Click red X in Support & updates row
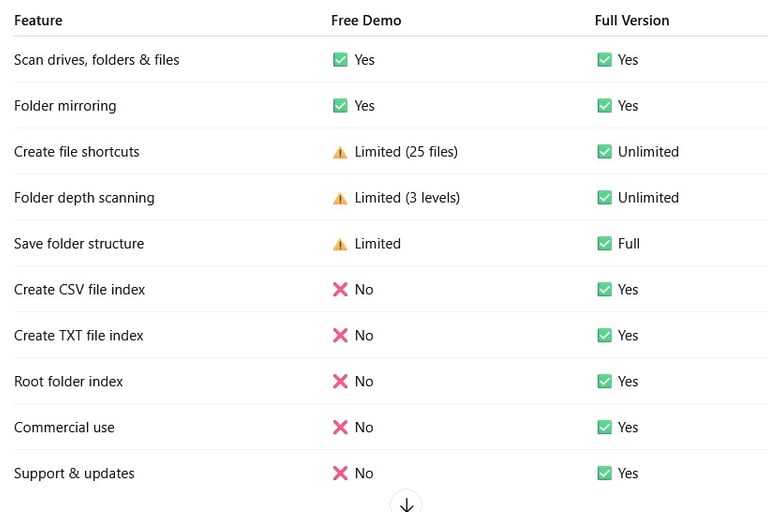768x512 pixels. (340, 474)
